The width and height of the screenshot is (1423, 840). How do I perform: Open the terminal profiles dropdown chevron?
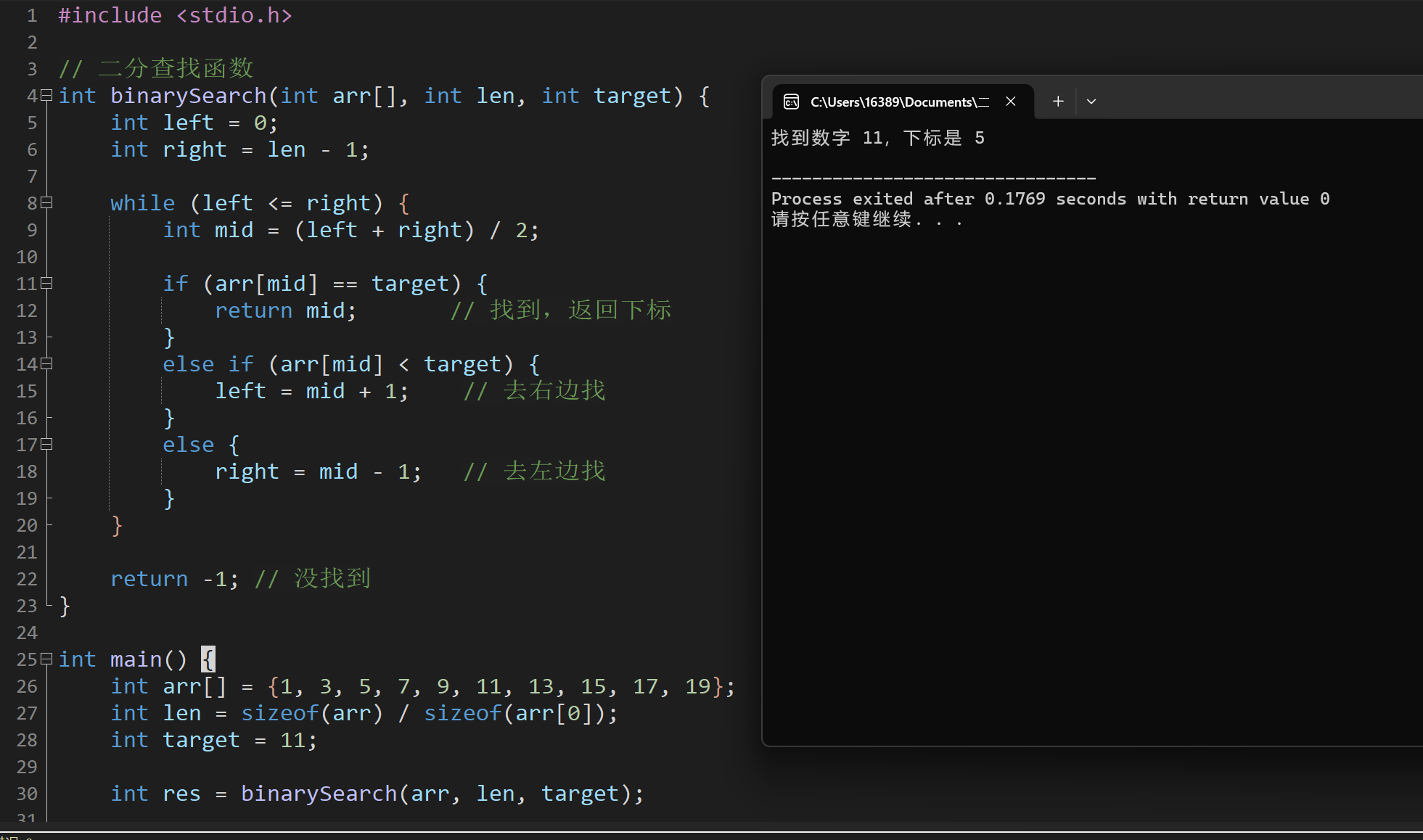click(x=1091, y=102)
